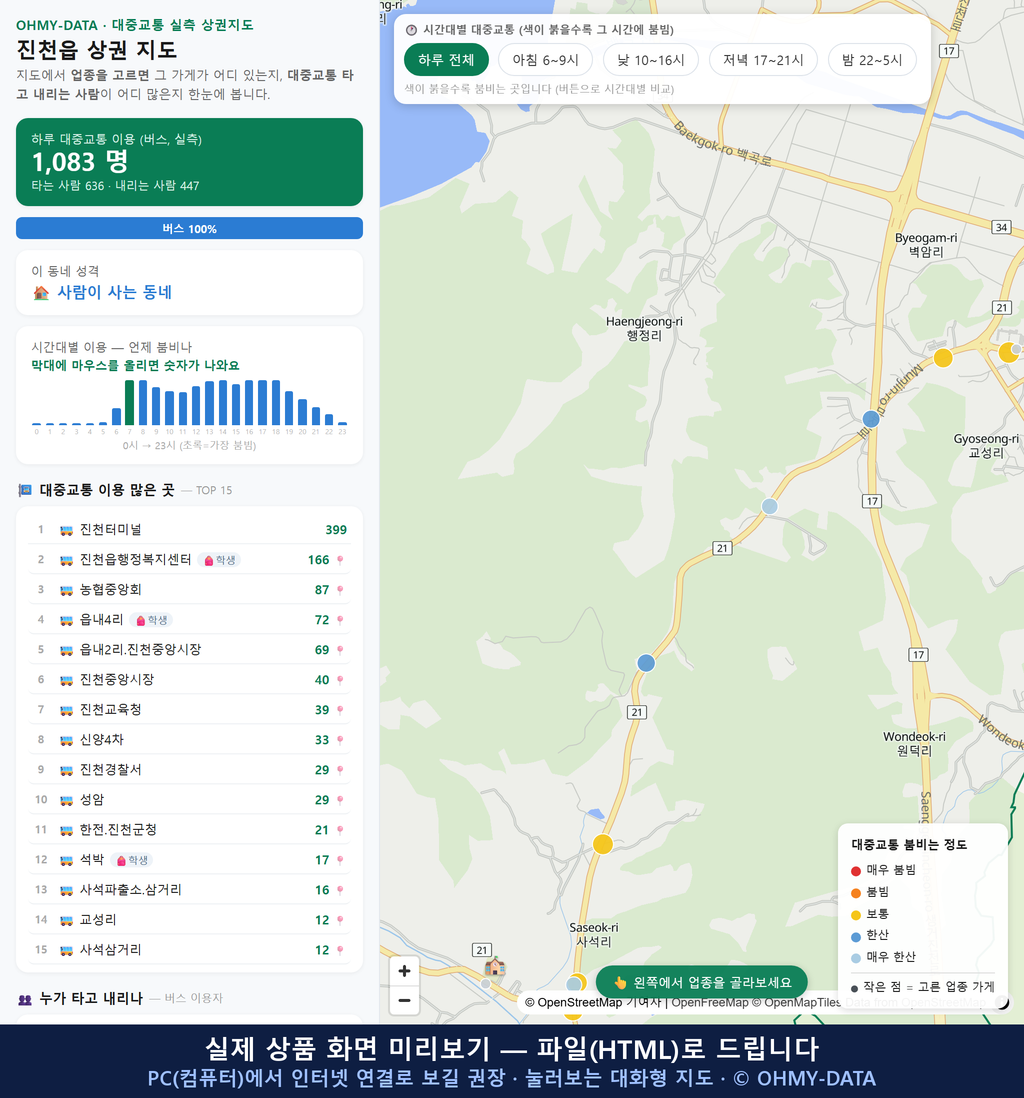Click pin icon on 농협중앙회 row
The width and height of the screenshot is (1024, 1098).
(x=340, y=590)
